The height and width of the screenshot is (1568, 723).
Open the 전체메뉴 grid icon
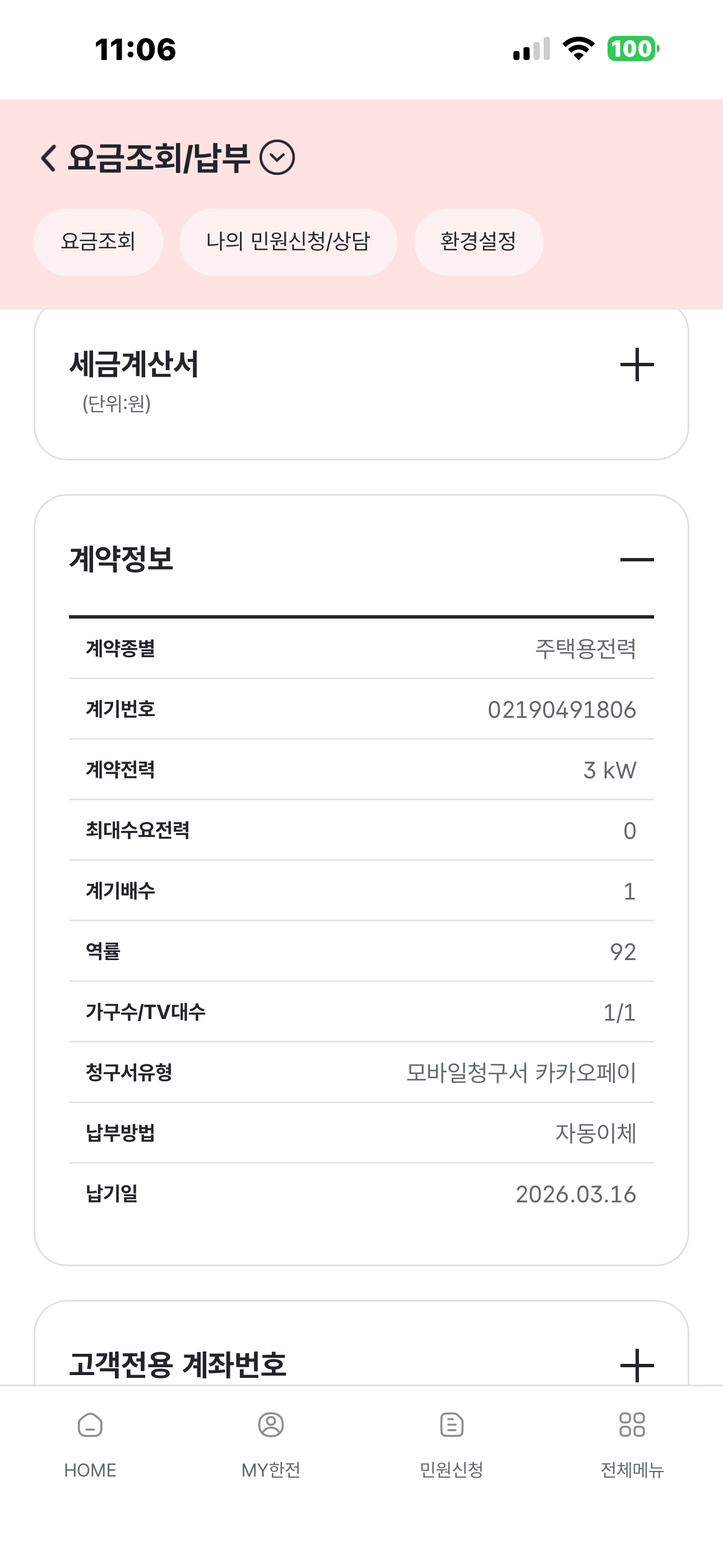(632, 1426)
